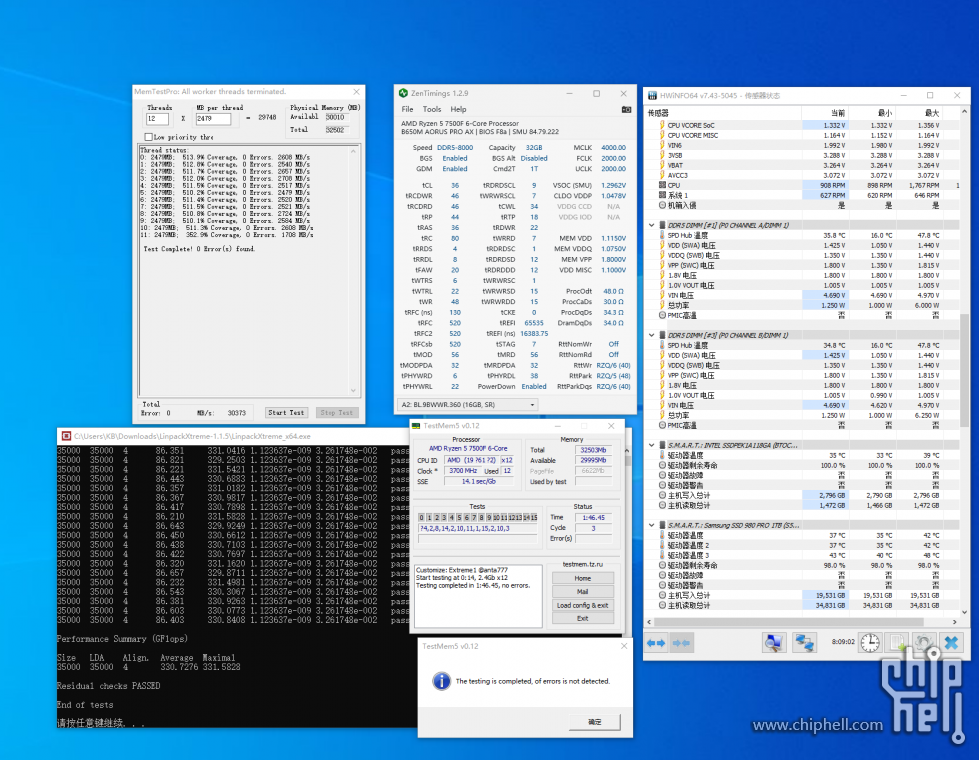
Task: Click LinpackXtreme console title bar icon
Action: tap(66, 437)
